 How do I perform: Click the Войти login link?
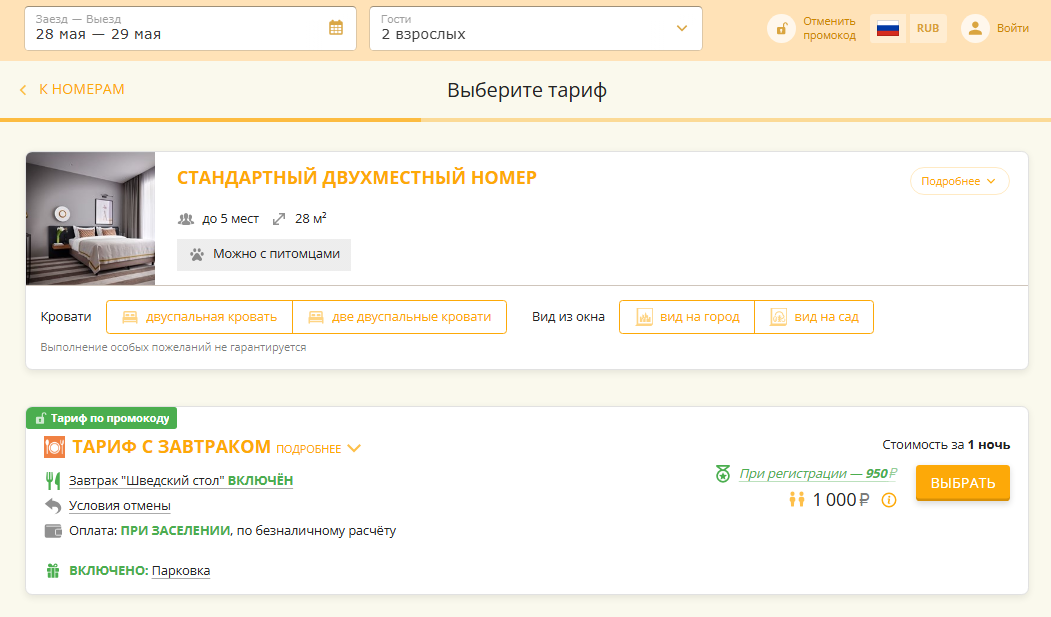(x=1012, y=28)
